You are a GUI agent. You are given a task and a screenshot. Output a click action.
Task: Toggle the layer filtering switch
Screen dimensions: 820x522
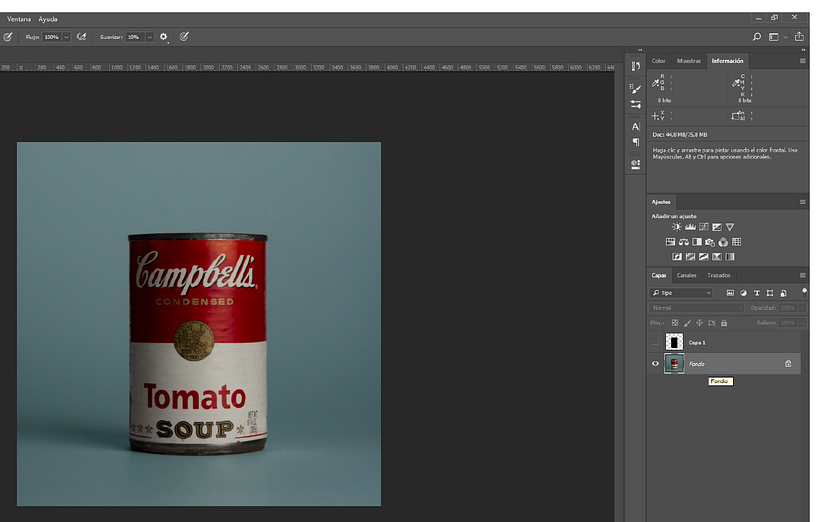804,292
